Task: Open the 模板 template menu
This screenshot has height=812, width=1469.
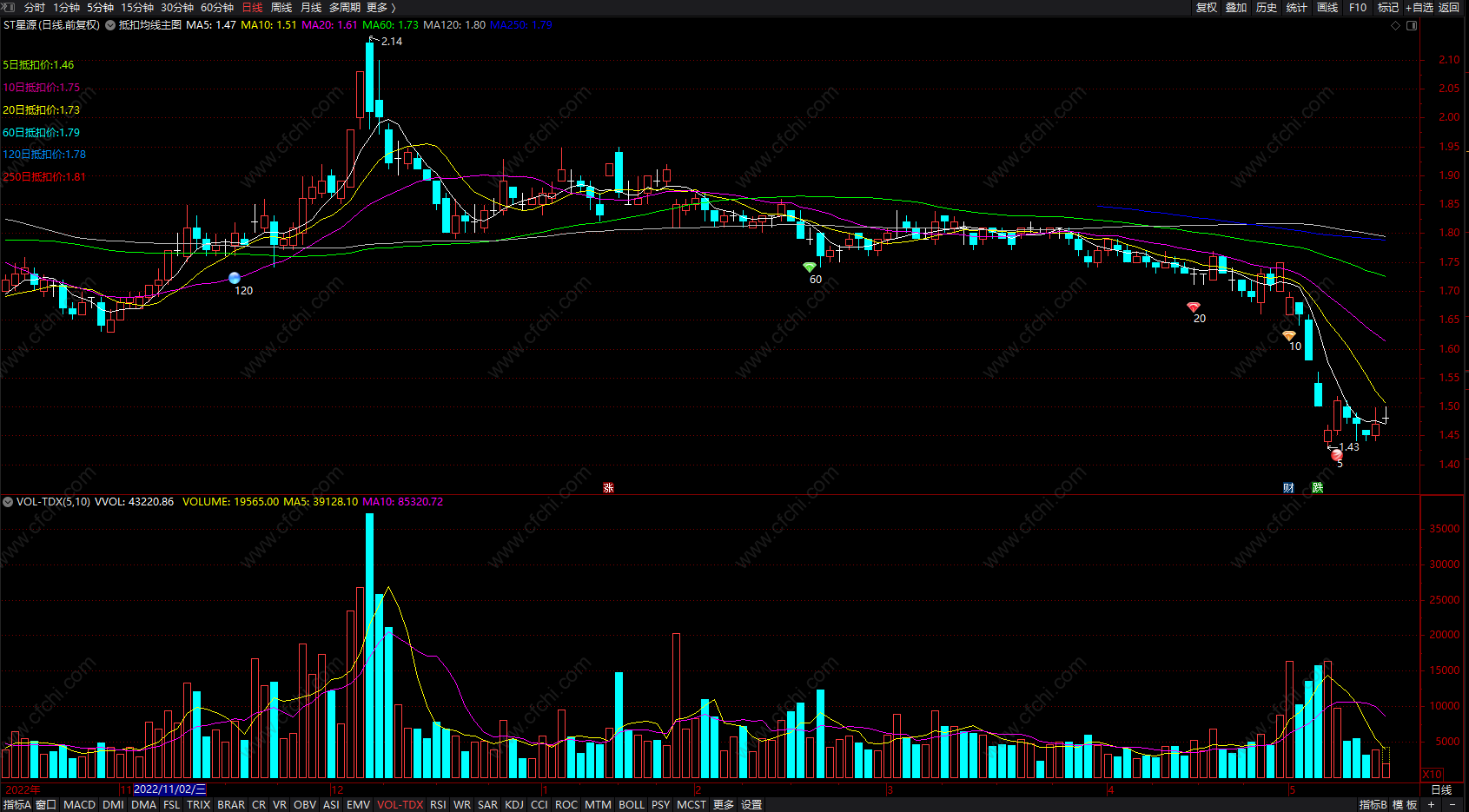Action: (x=1406, y=805)
